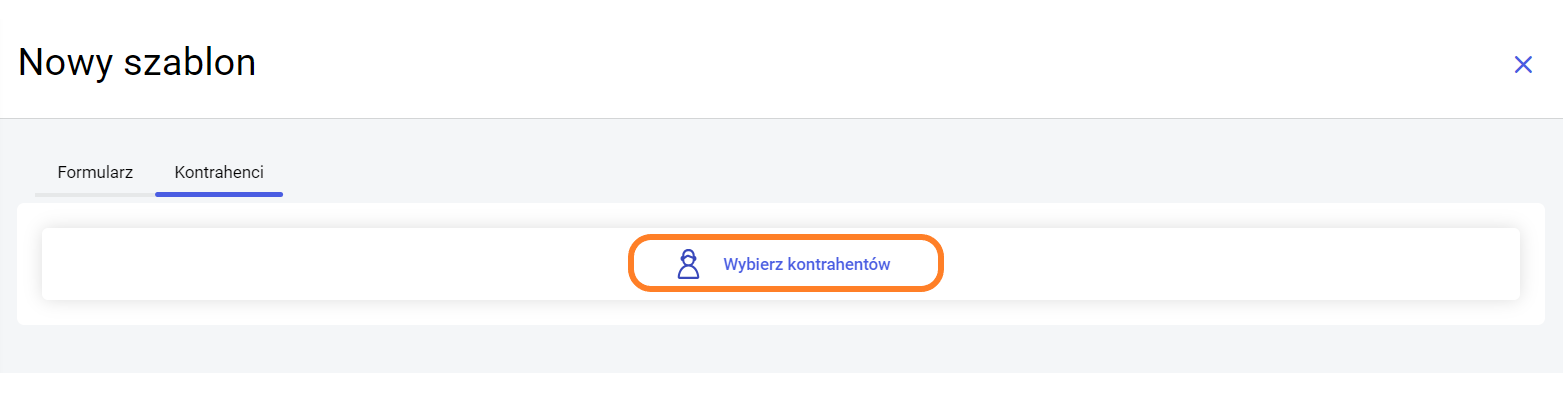The height and width of the screenshot is (410, 1563).
Task: Choose contractors via Wybierz kontrahentów
Action: 786,264
